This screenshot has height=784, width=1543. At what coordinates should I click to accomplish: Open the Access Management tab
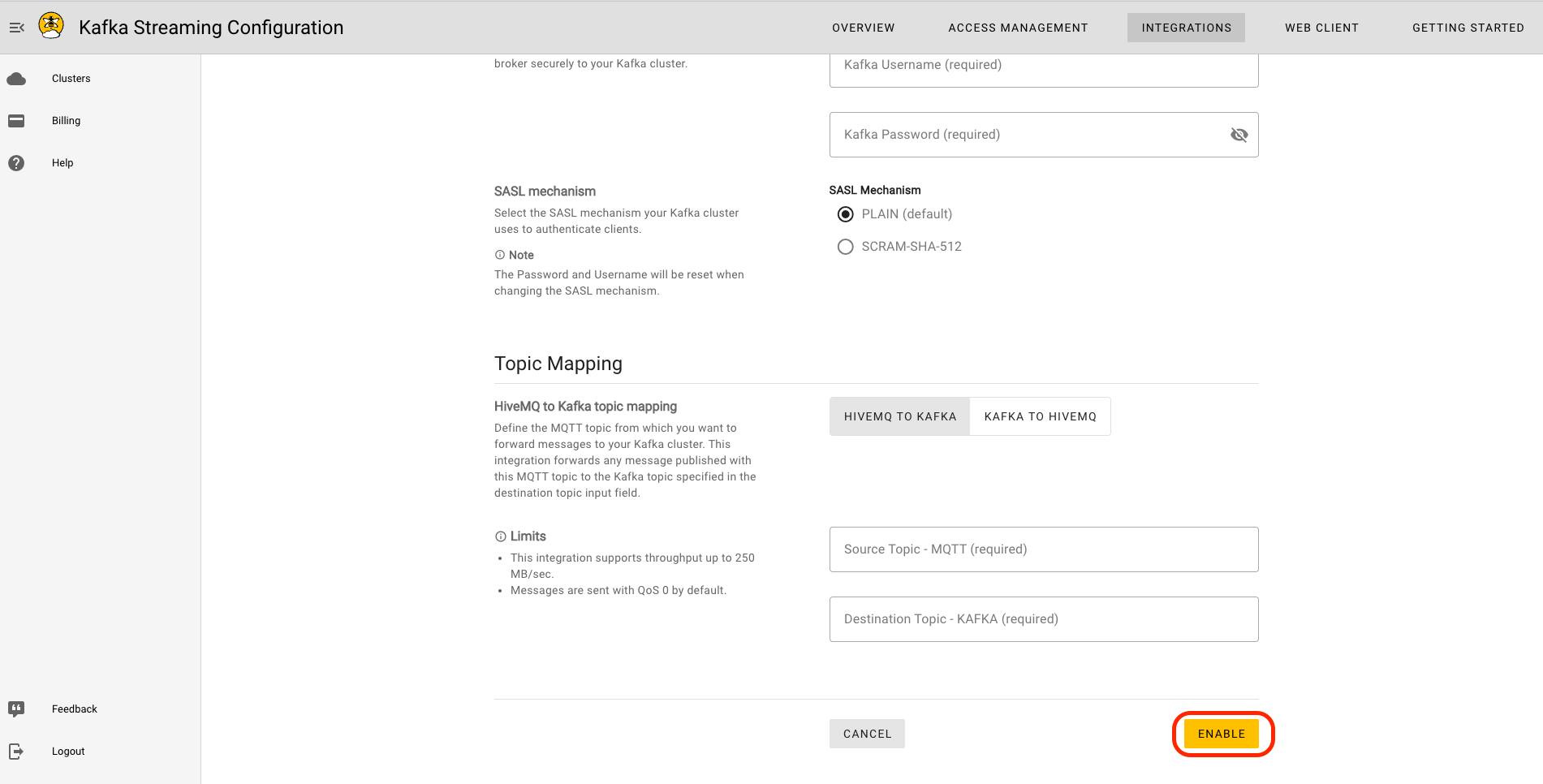coord(1018,28)
